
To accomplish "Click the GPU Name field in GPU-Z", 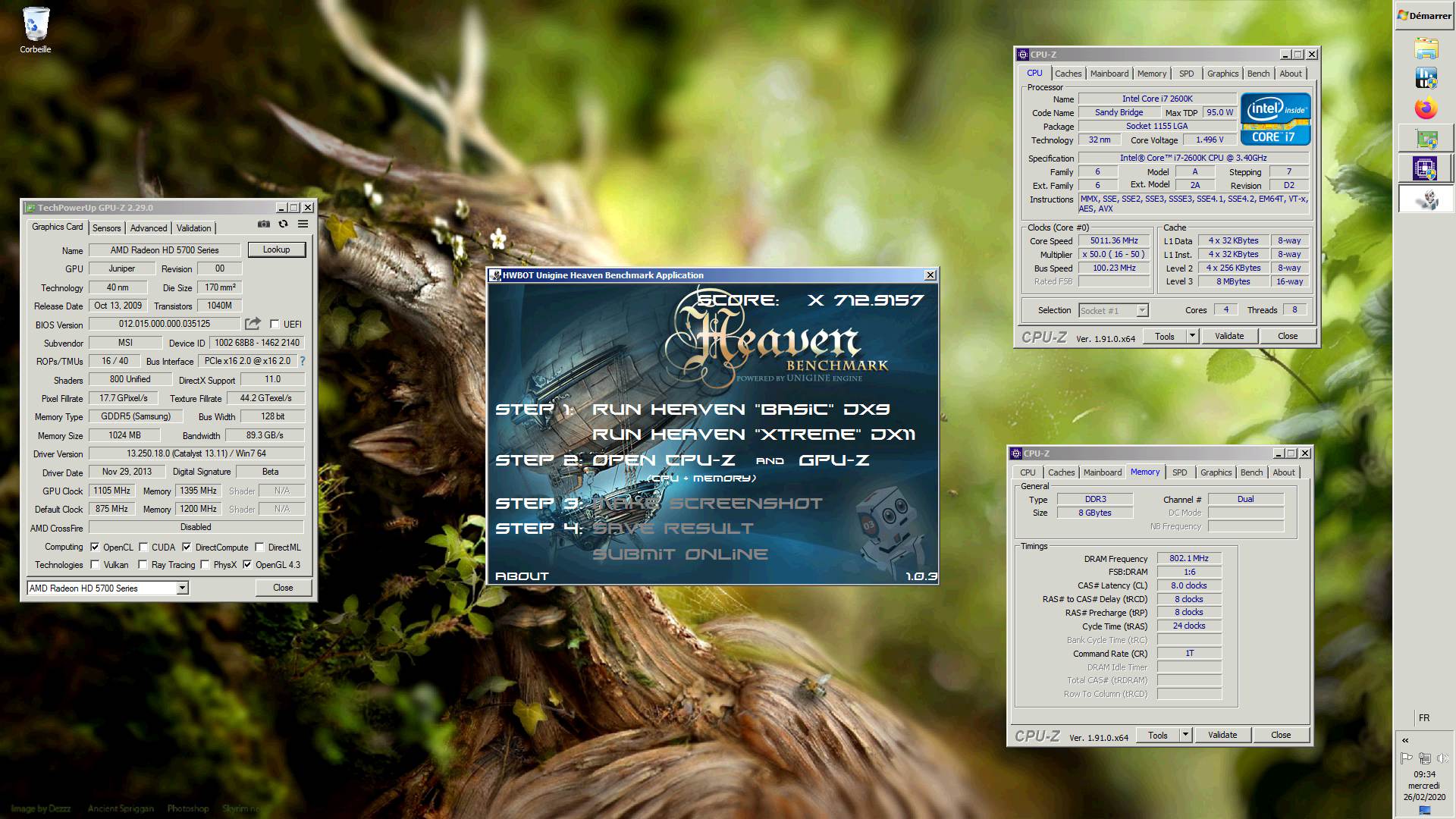I will 165,249.
